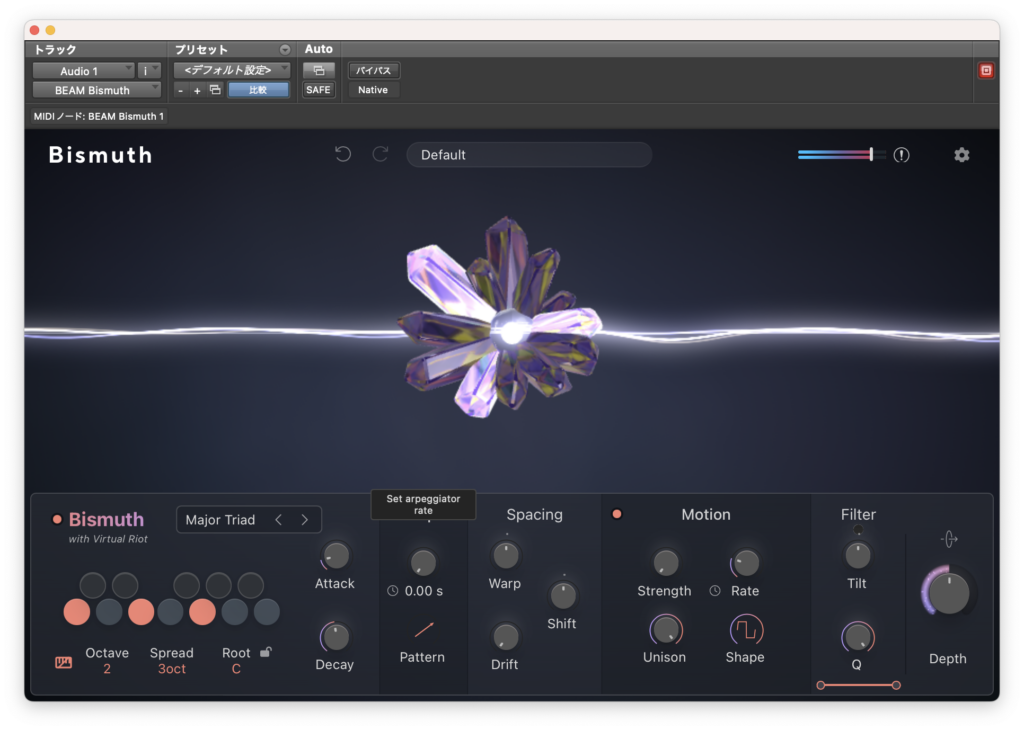This screenshot has height=730, width=1024.
Task: Click the Shift knob
Action: point(562,595)
